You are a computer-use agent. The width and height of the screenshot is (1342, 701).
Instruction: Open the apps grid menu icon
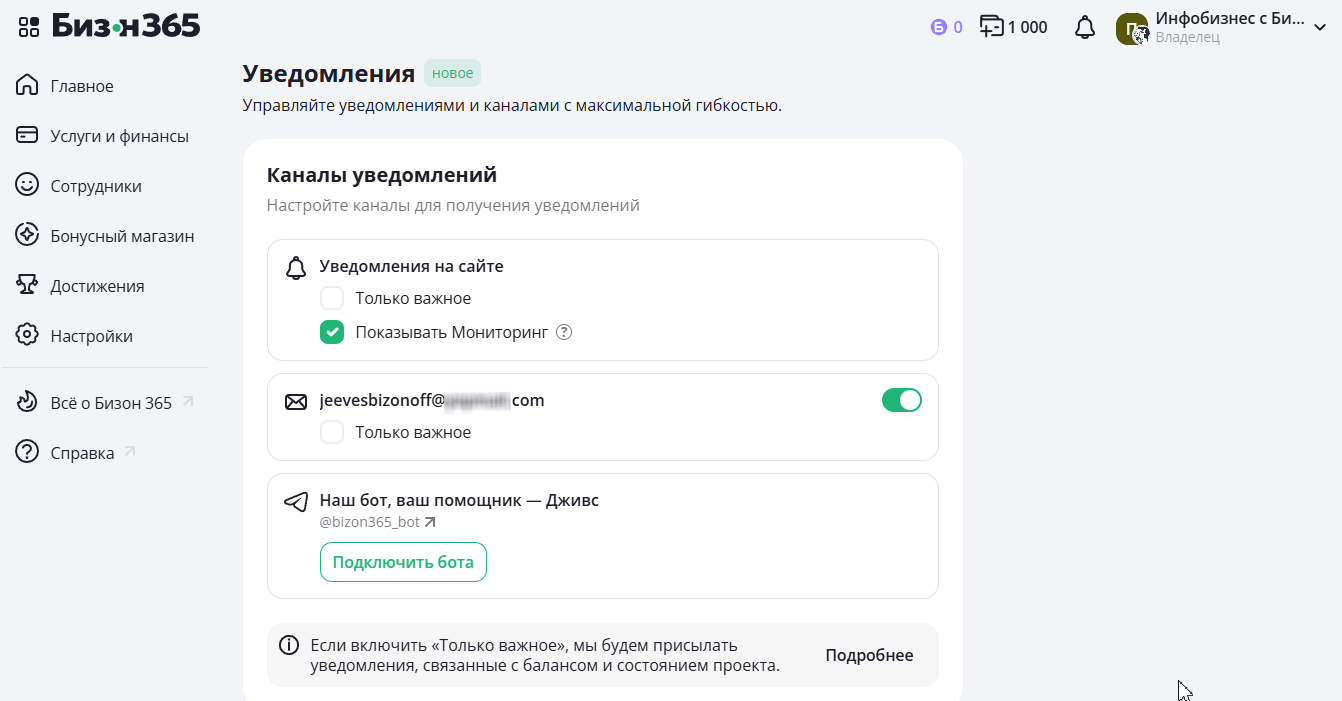point(29,27)
